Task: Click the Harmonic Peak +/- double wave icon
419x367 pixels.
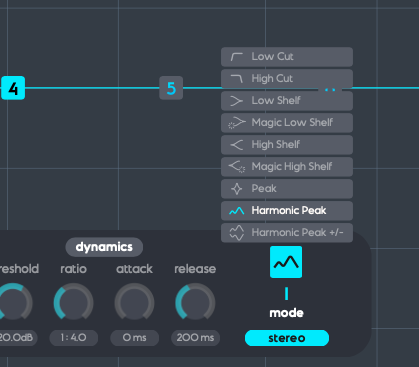Action: point(237,233)
